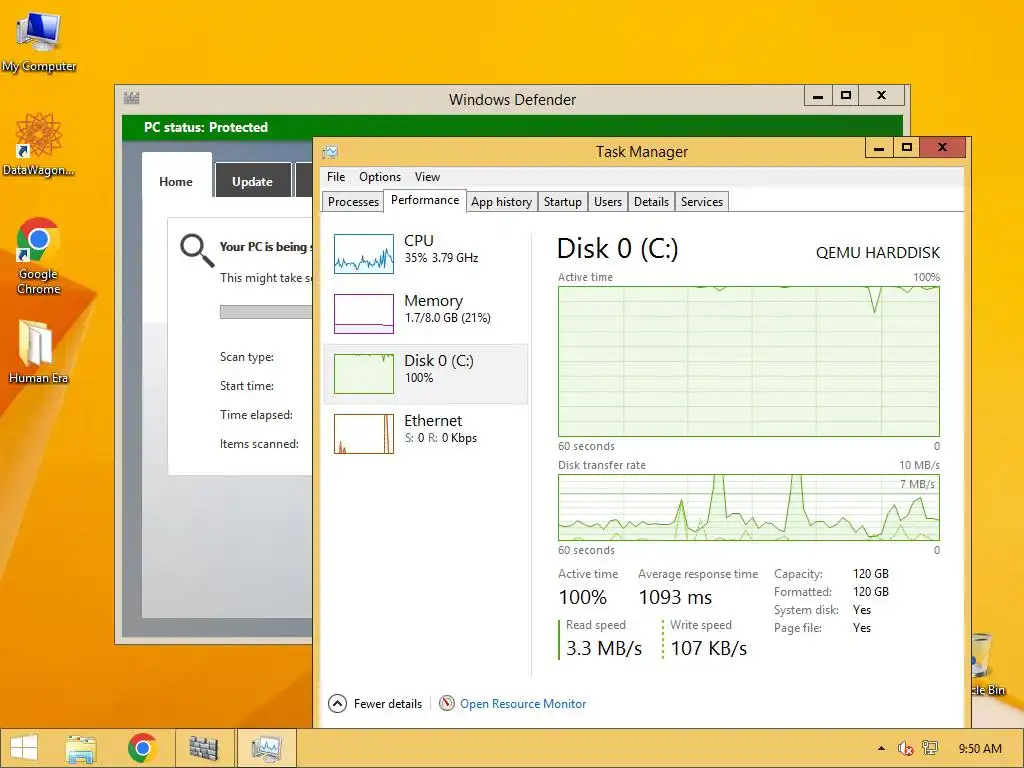
Task: Click the 'PC status: Protected' banner text
Action: click(206, 127)
